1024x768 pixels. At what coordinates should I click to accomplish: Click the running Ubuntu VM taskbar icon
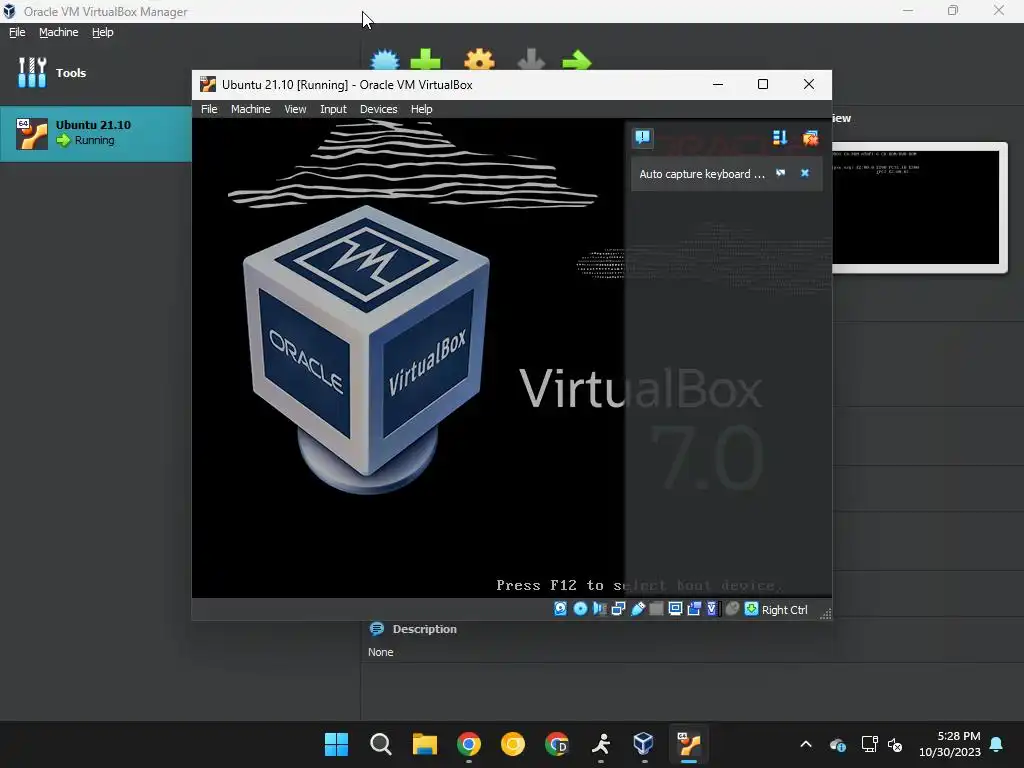pos(688,744)
